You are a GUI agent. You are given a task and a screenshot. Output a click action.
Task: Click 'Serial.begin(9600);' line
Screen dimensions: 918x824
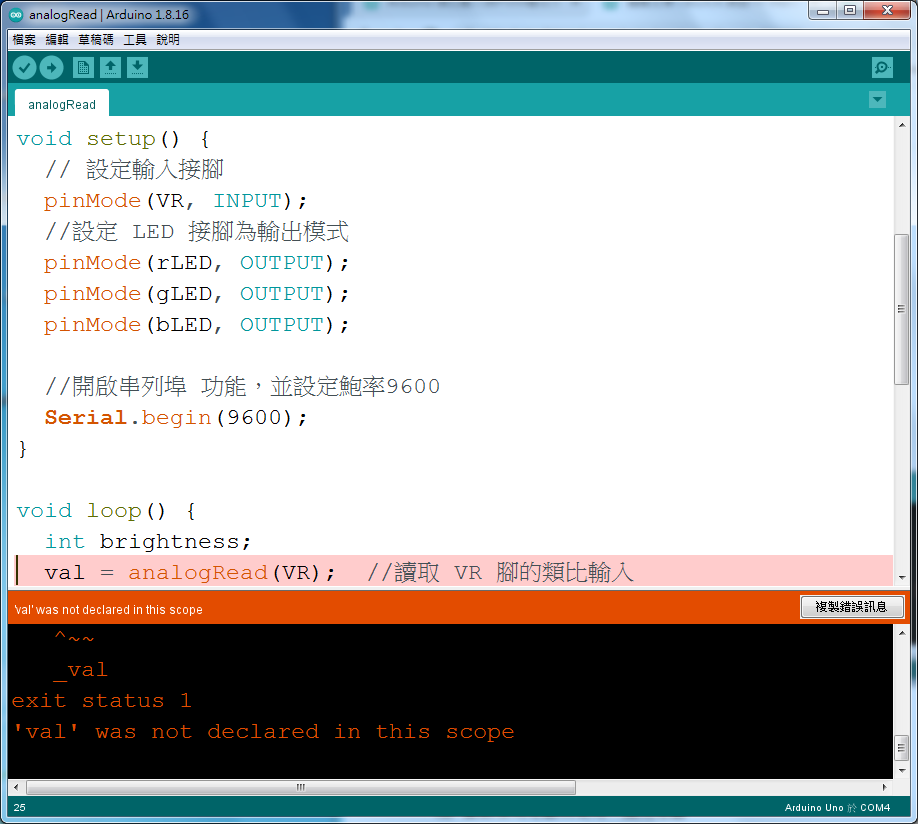point(176,418)
